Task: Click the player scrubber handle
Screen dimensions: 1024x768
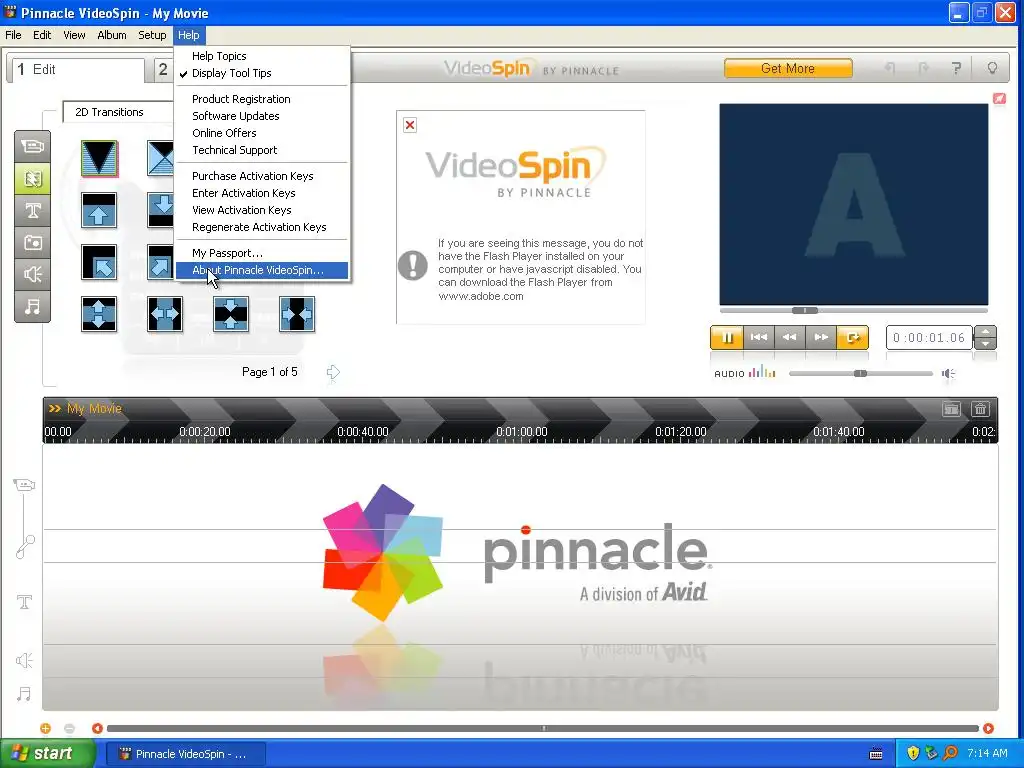Action: (805, 310)
